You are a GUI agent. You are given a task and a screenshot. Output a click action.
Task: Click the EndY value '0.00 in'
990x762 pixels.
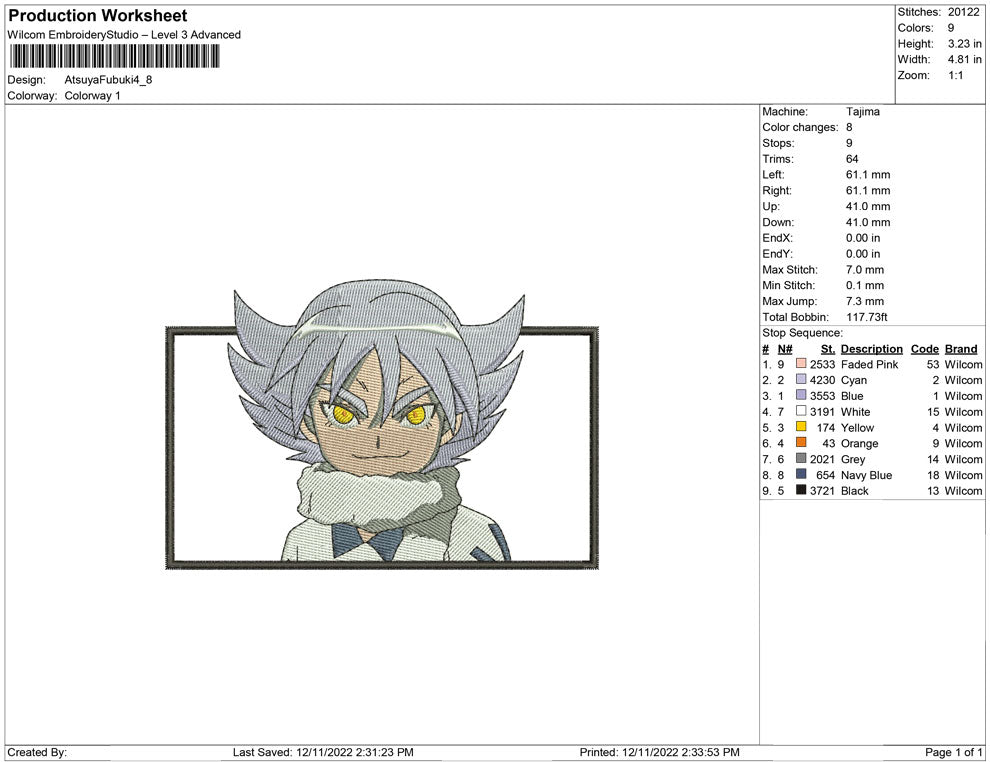[x=863, y=254]
